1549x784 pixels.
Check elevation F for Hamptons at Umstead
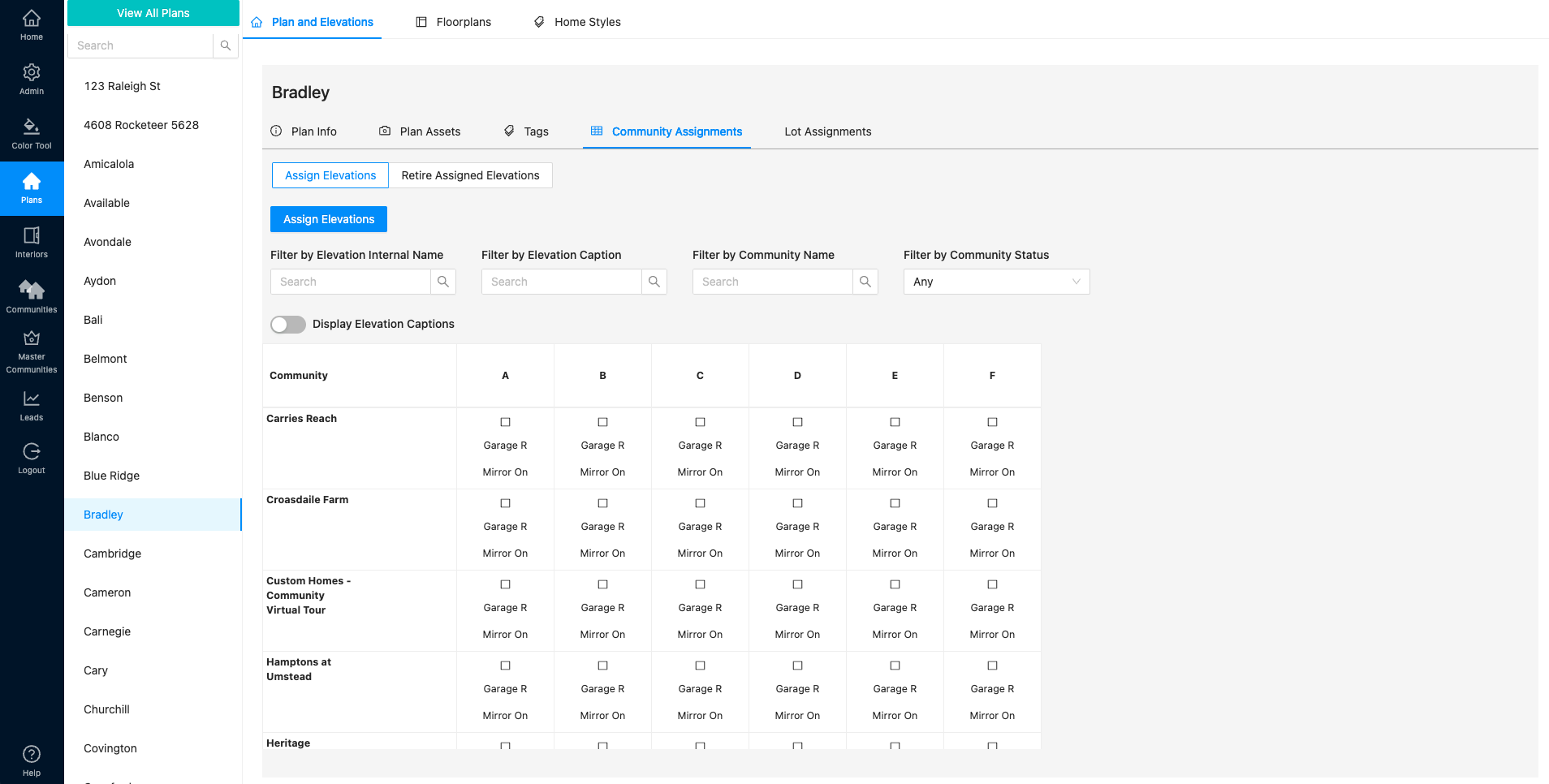pyautogui.click(x=992, y=666)
